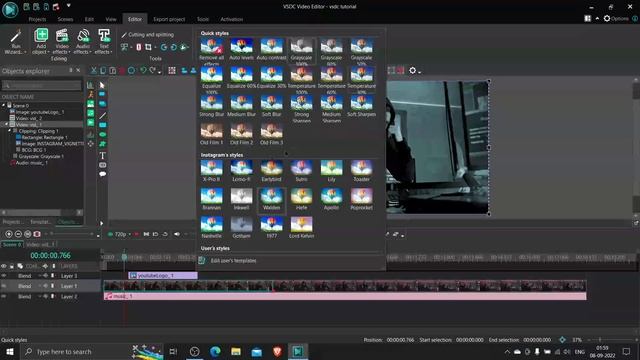The width and height of the screenshot is (640, 360).
Task: Open the Activation tab
Action: coord(231,19)
